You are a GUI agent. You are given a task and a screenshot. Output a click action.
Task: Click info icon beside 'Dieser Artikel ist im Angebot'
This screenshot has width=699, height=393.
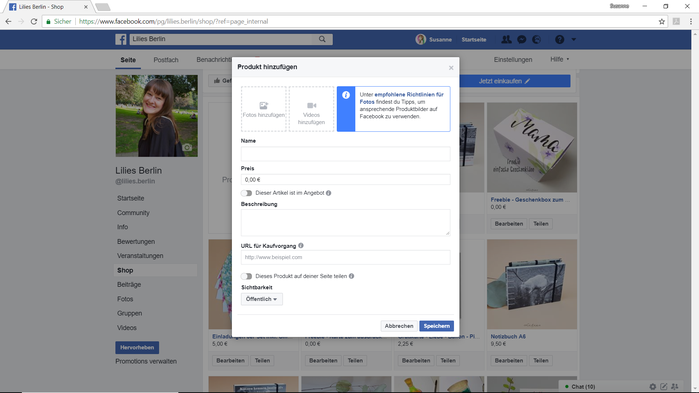pos(329,193)
